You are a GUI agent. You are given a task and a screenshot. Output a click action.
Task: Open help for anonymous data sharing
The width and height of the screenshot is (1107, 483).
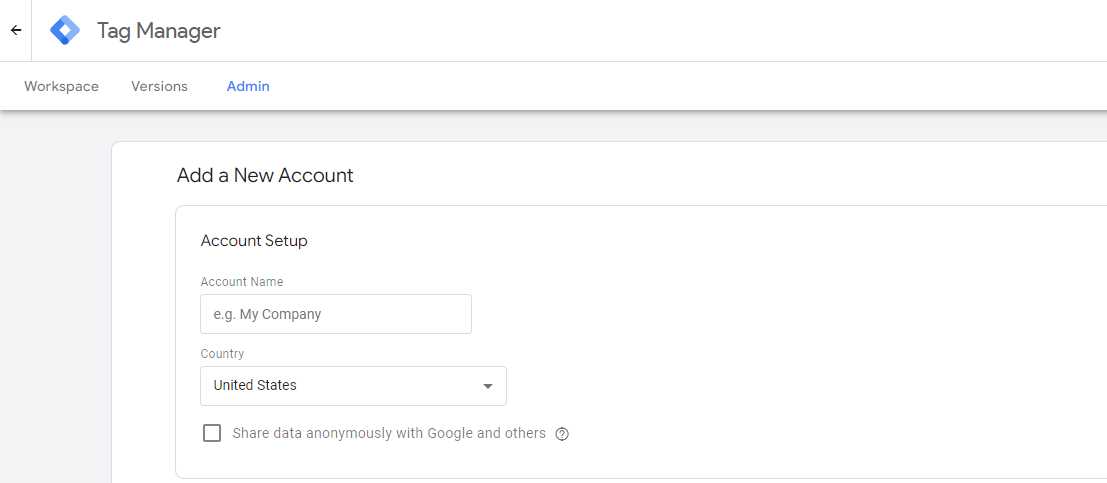tap(562, 434)
